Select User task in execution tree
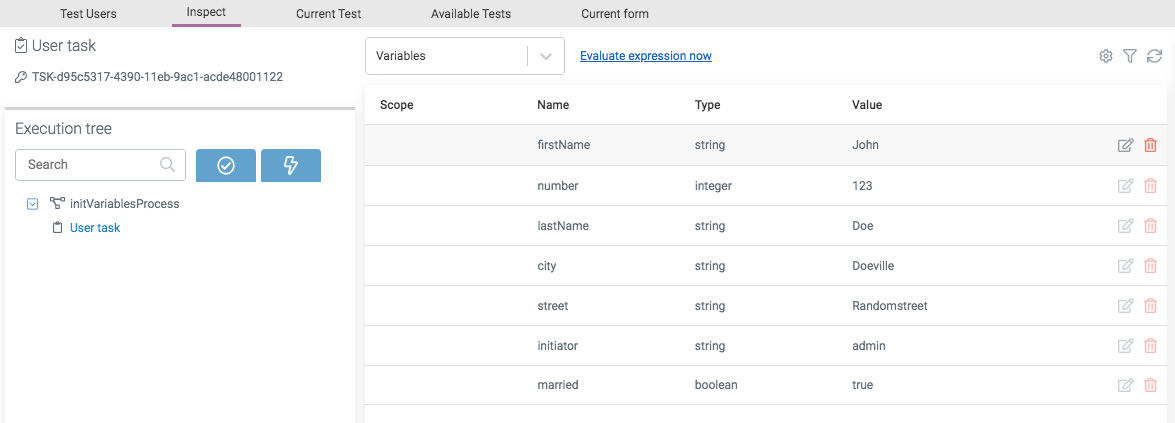The height and width of the screenshot is (423, 1175). coord(94,228)
